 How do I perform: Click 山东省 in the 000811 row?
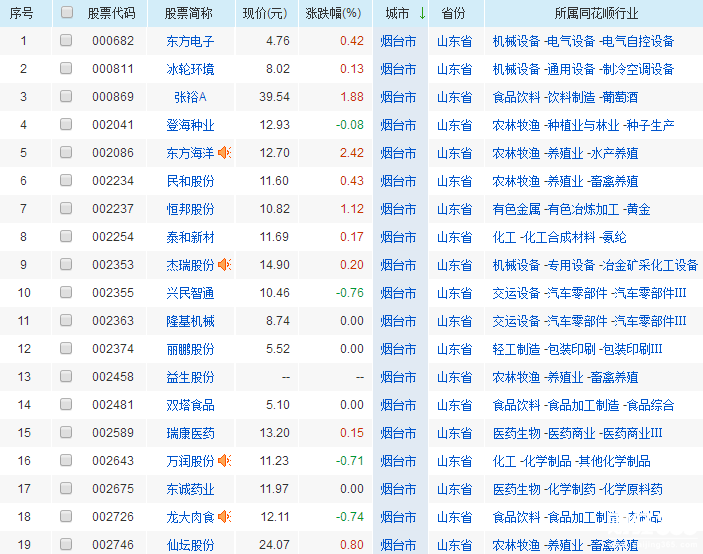(x=455, y=69)
